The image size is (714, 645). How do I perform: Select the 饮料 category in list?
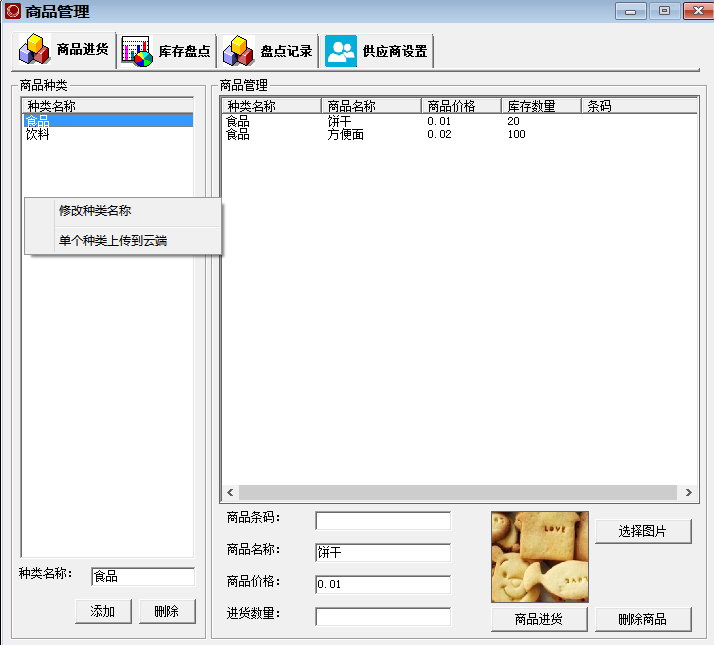coord(38,134)
